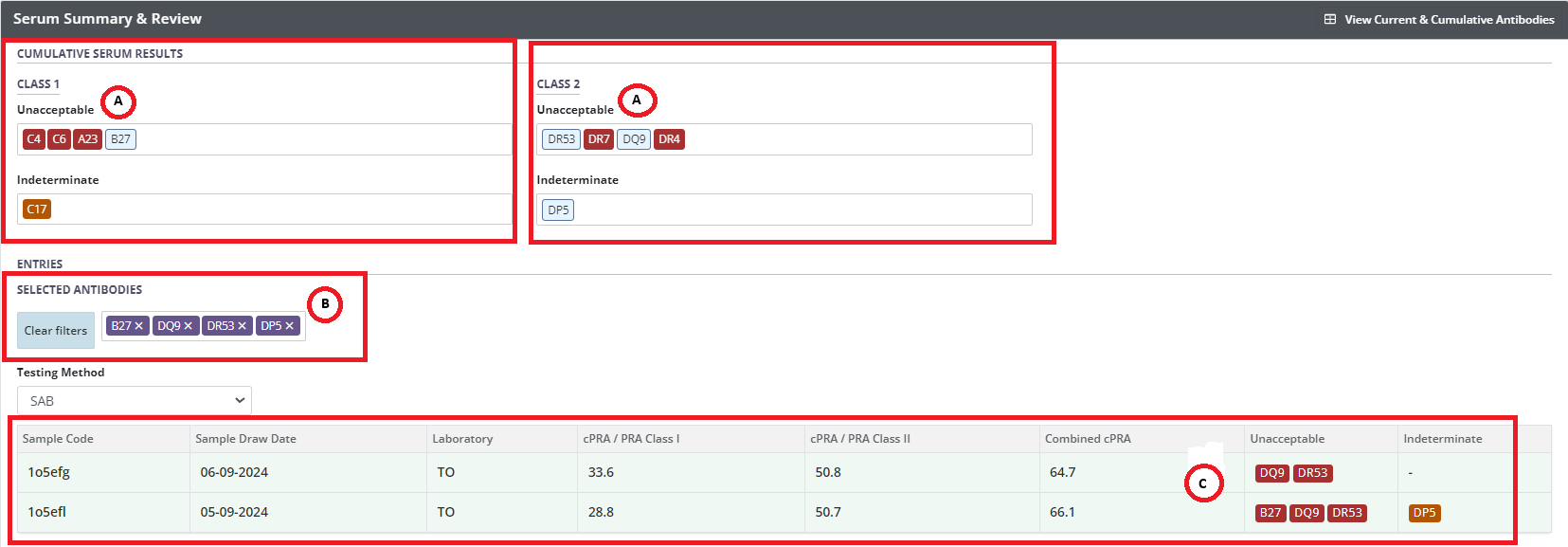The image size is (1568, 547).
Task: Remove DQ9 from selected antibodies
Action: (x=189, y=326)
